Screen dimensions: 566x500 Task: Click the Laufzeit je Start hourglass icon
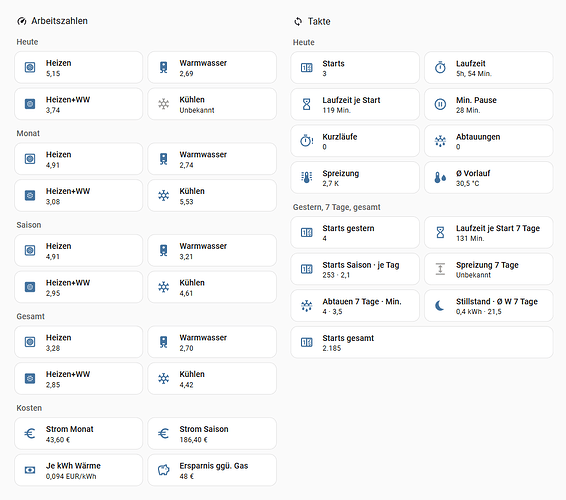306,104
